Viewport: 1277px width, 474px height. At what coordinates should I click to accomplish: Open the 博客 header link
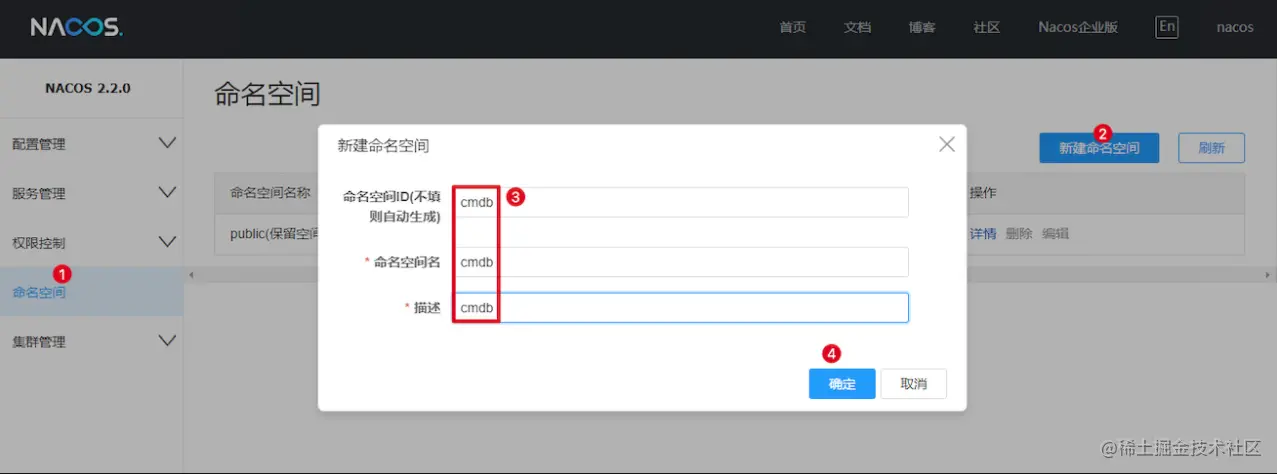coord(922,28)
